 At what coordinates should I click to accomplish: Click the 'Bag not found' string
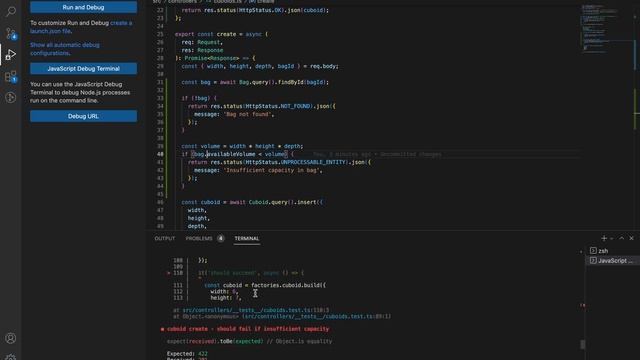point(248,114)
